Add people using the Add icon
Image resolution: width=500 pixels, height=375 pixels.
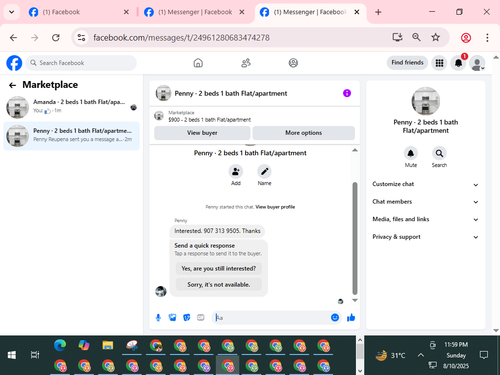point(236,172)
